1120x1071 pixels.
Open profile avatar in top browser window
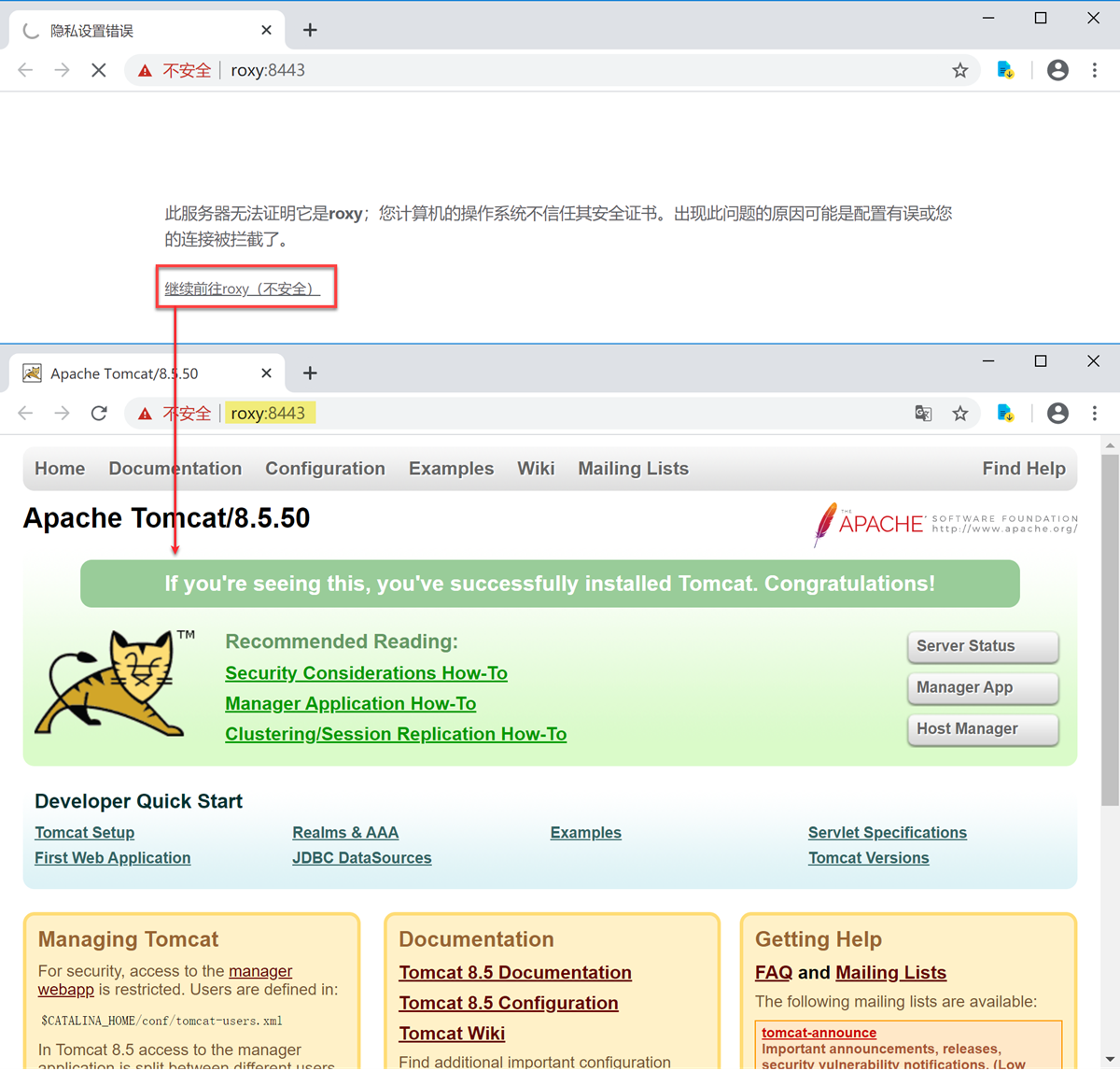1057,70
